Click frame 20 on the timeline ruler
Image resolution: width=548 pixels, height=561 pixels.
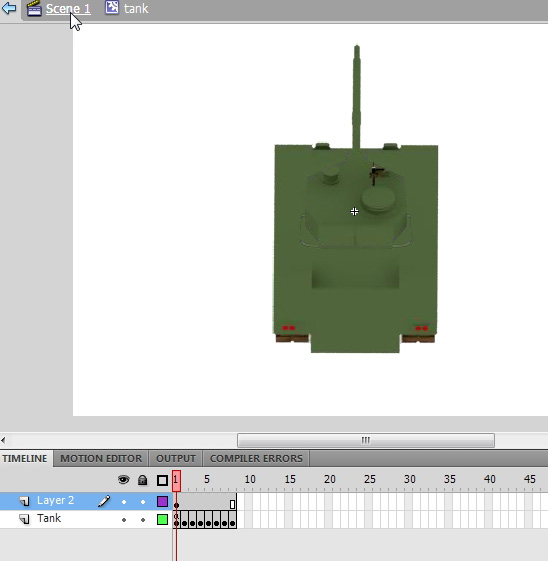coord(330,479)
